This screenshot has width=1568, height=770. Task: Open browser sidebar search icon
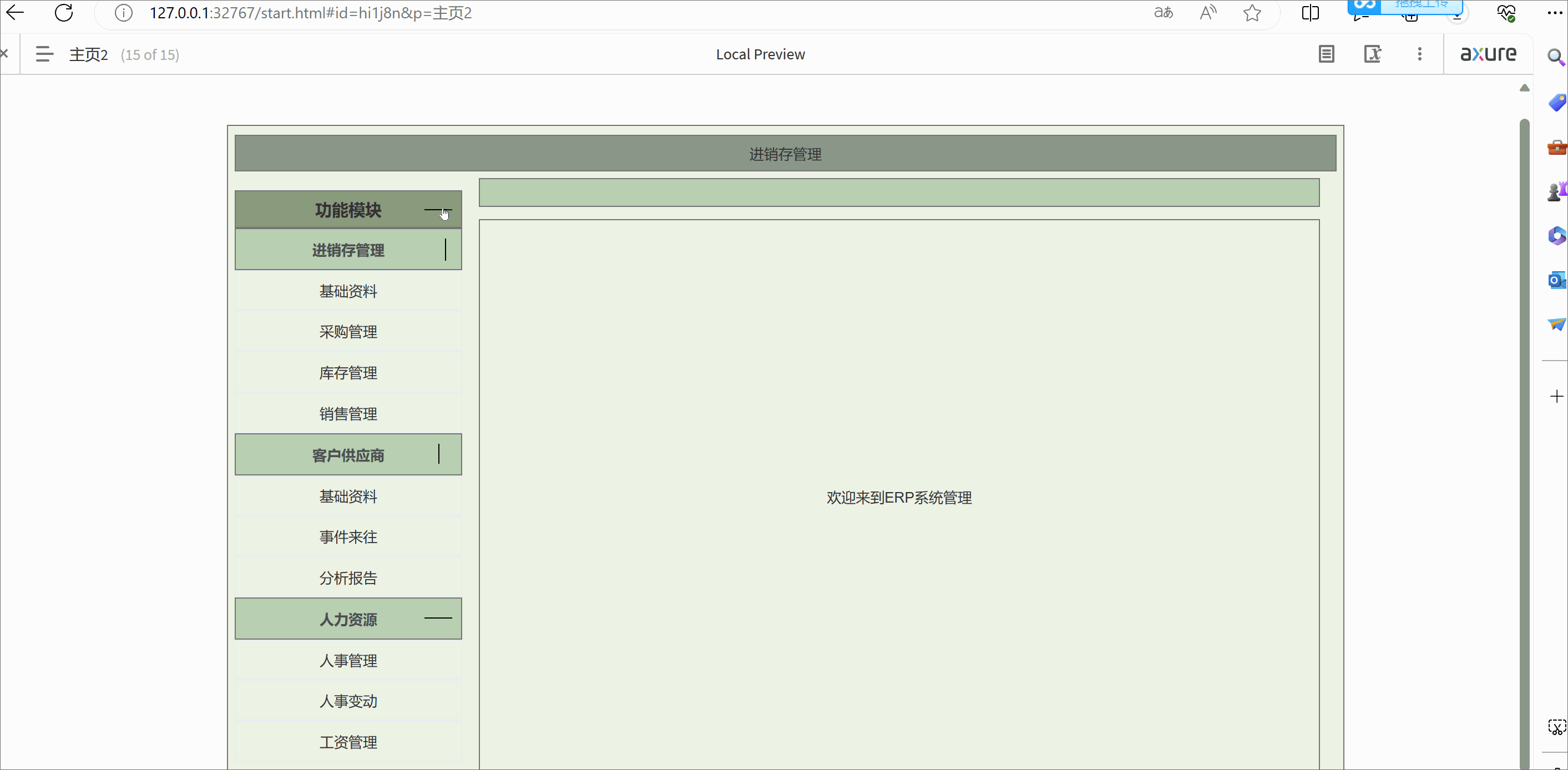tap(1555, 57)
